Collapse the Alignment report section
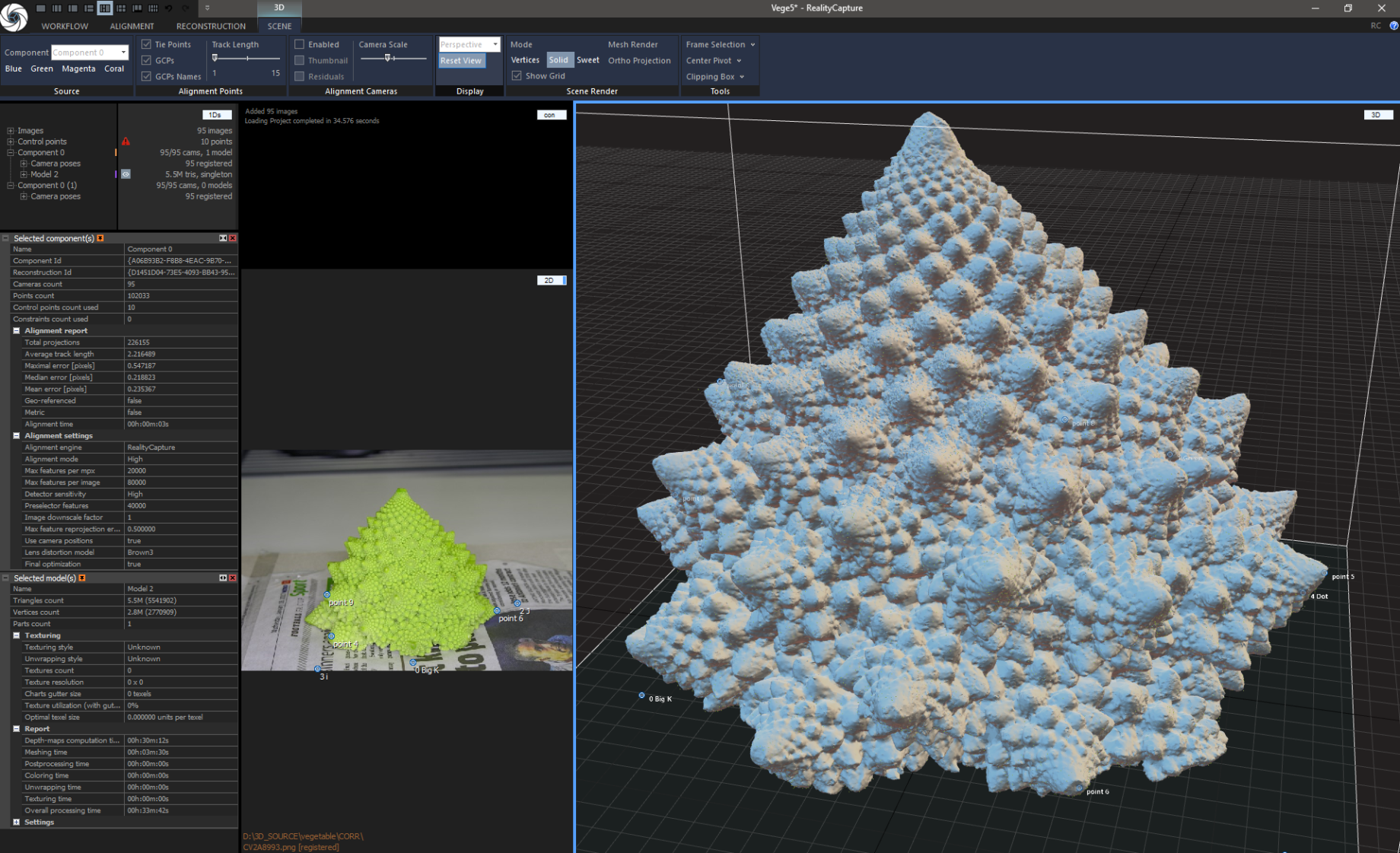Screen dimensions: 1400x853 click(17, 331)
